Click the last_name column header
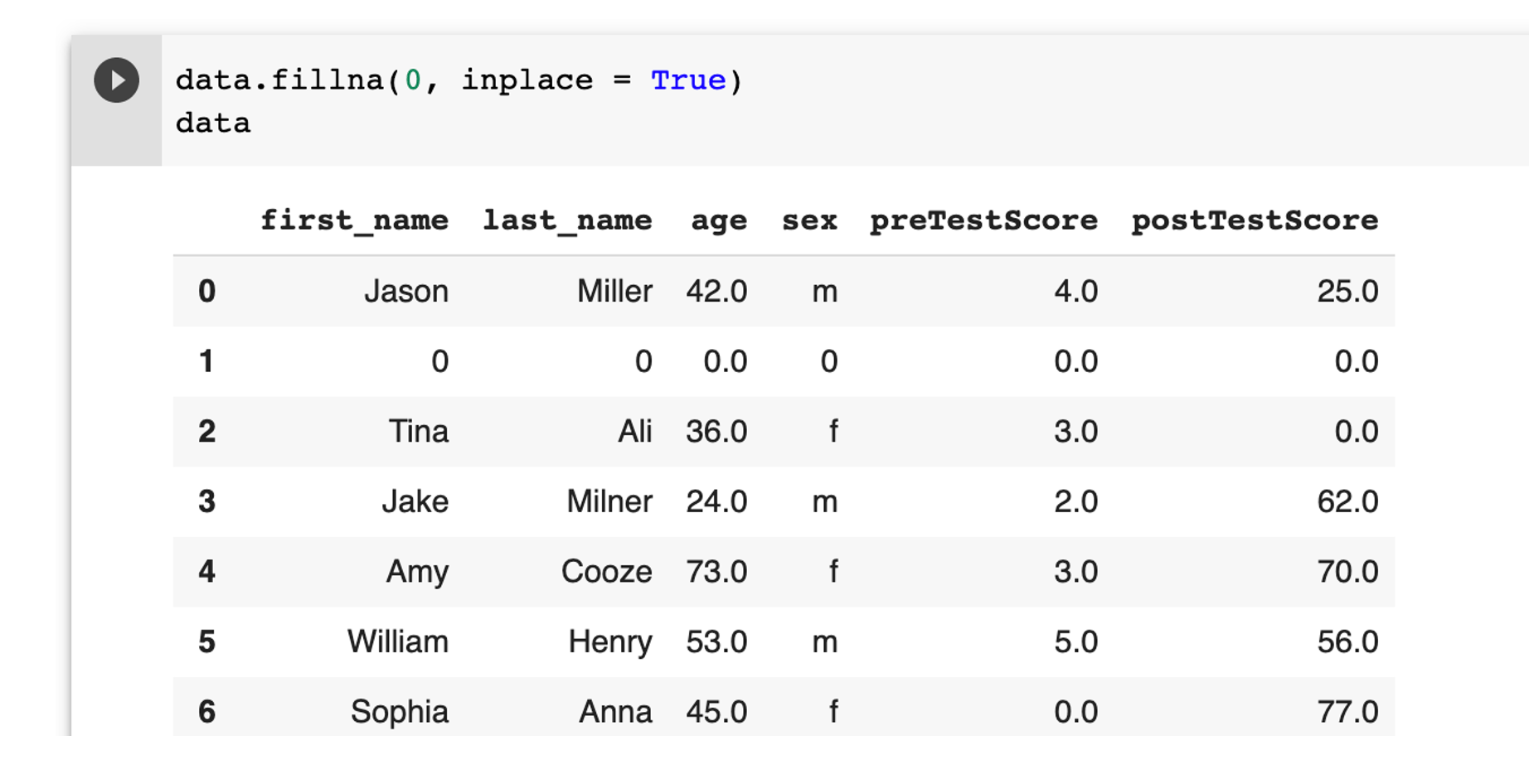Viewport: 1529px width, 784px height. (567, 220)
